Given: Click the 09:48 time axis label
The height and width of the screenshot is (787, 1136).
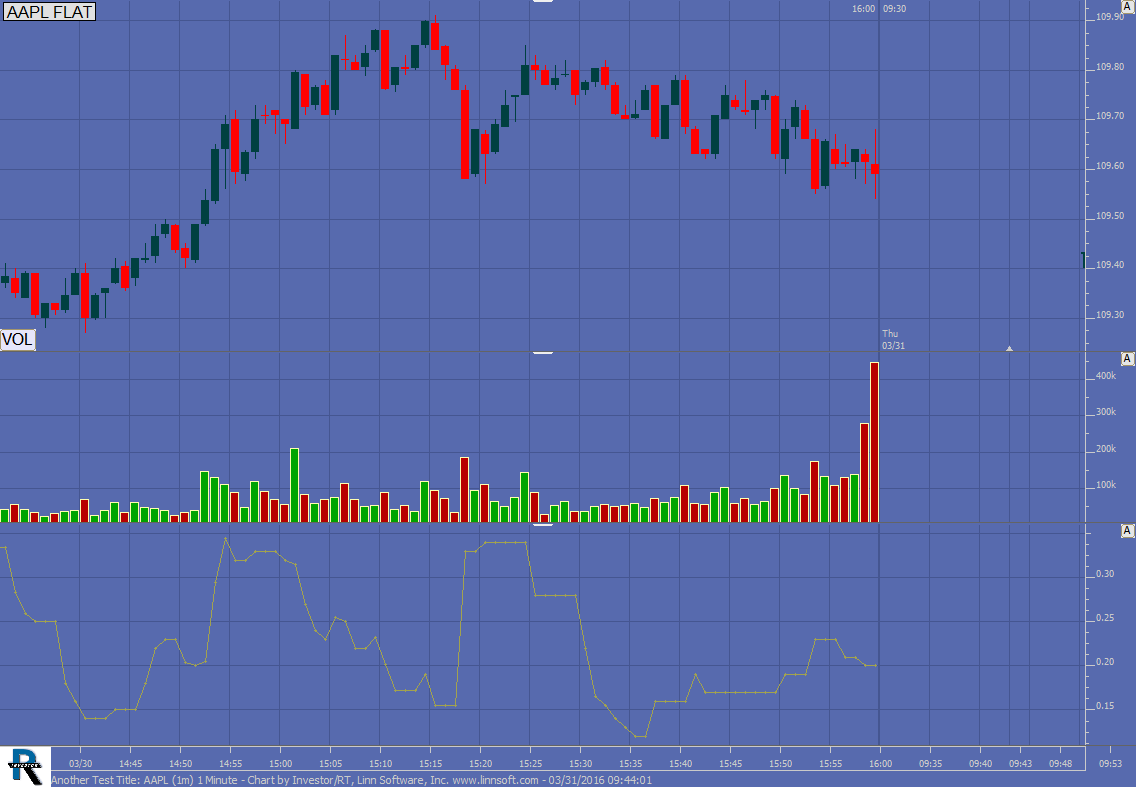Looking at the screenshot, I should [x=1060, y=764].
